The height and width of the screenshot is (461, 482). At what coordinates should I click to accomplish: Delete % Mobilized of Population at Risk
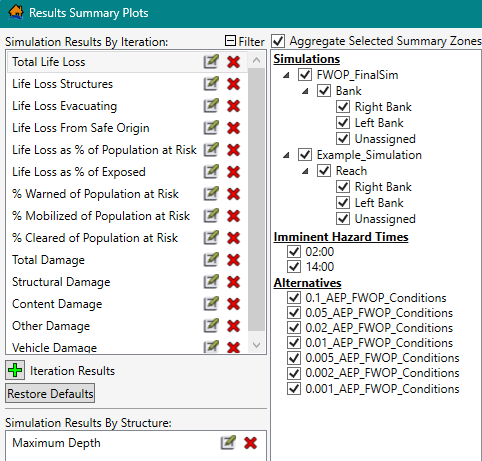tap(233, 216)
